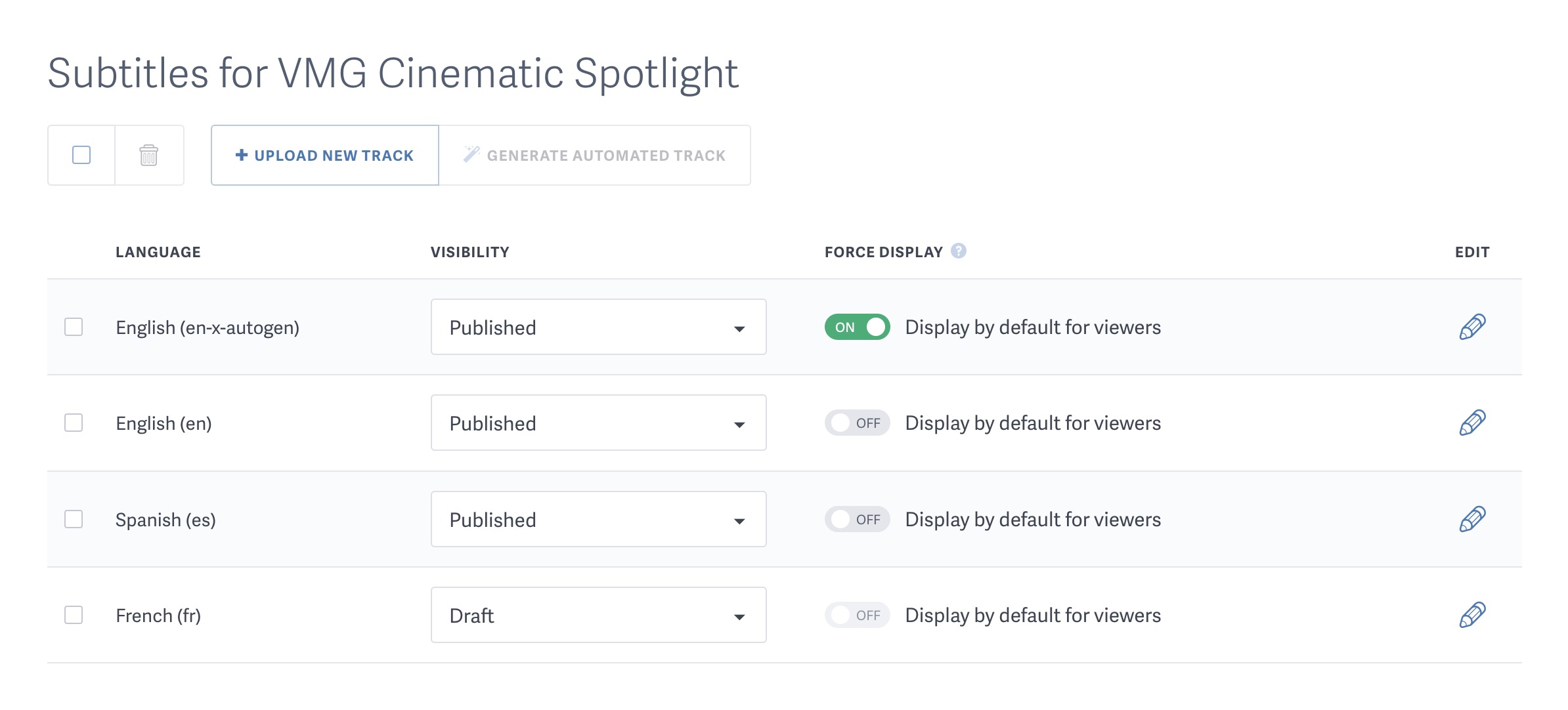1568x710 pixels.
Task: Edit the English (en-x-autogen) track
Action: coord(1472,327)
